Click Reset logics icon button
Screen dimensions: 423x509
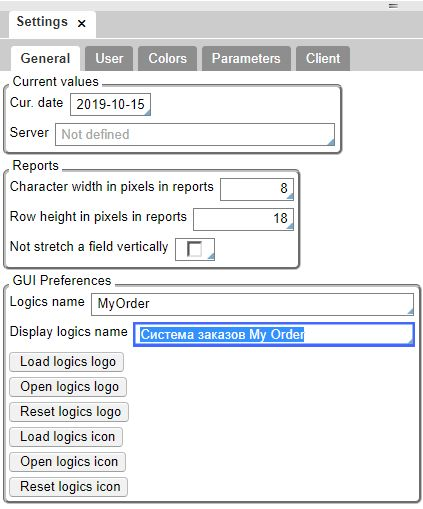(69, 487)
